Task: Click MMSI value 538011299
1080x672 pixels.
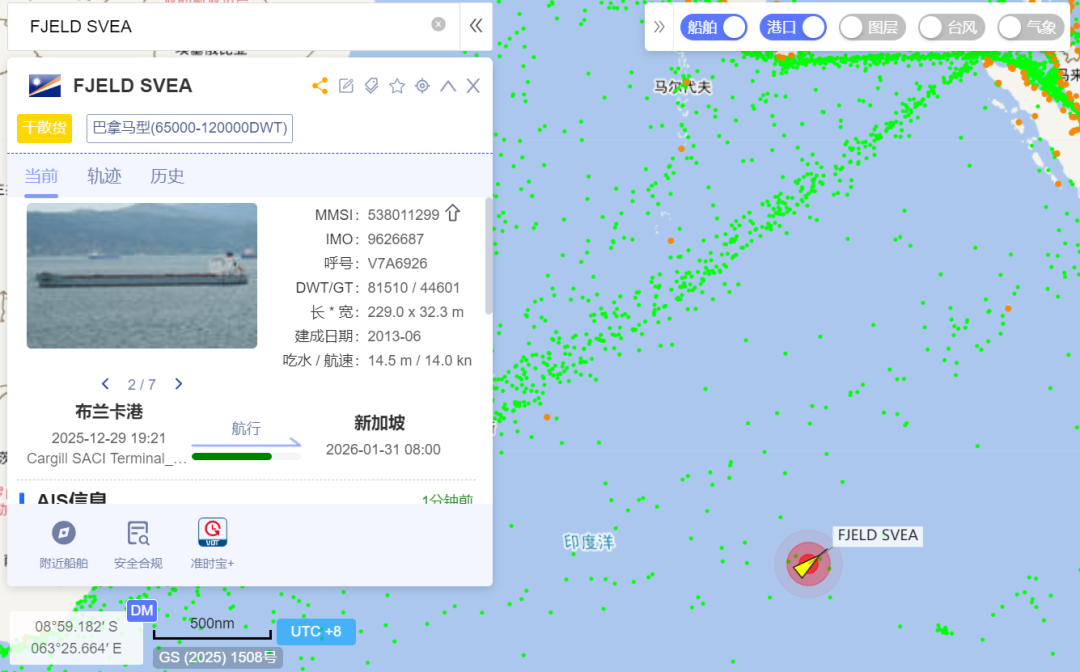Action: click(x=403, y=215)
